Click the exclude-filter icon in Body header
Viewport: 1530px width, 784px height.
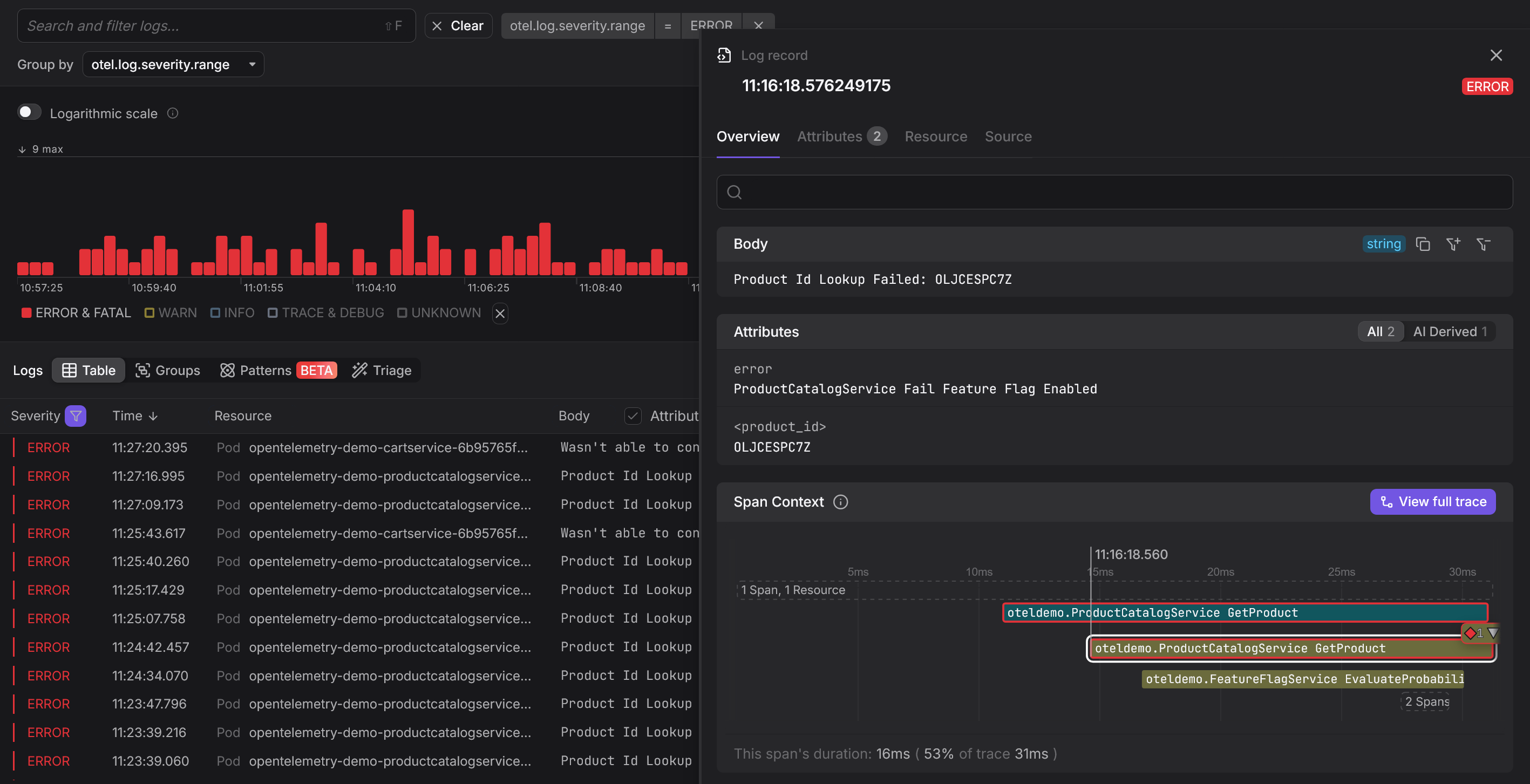click(1483, 244)
